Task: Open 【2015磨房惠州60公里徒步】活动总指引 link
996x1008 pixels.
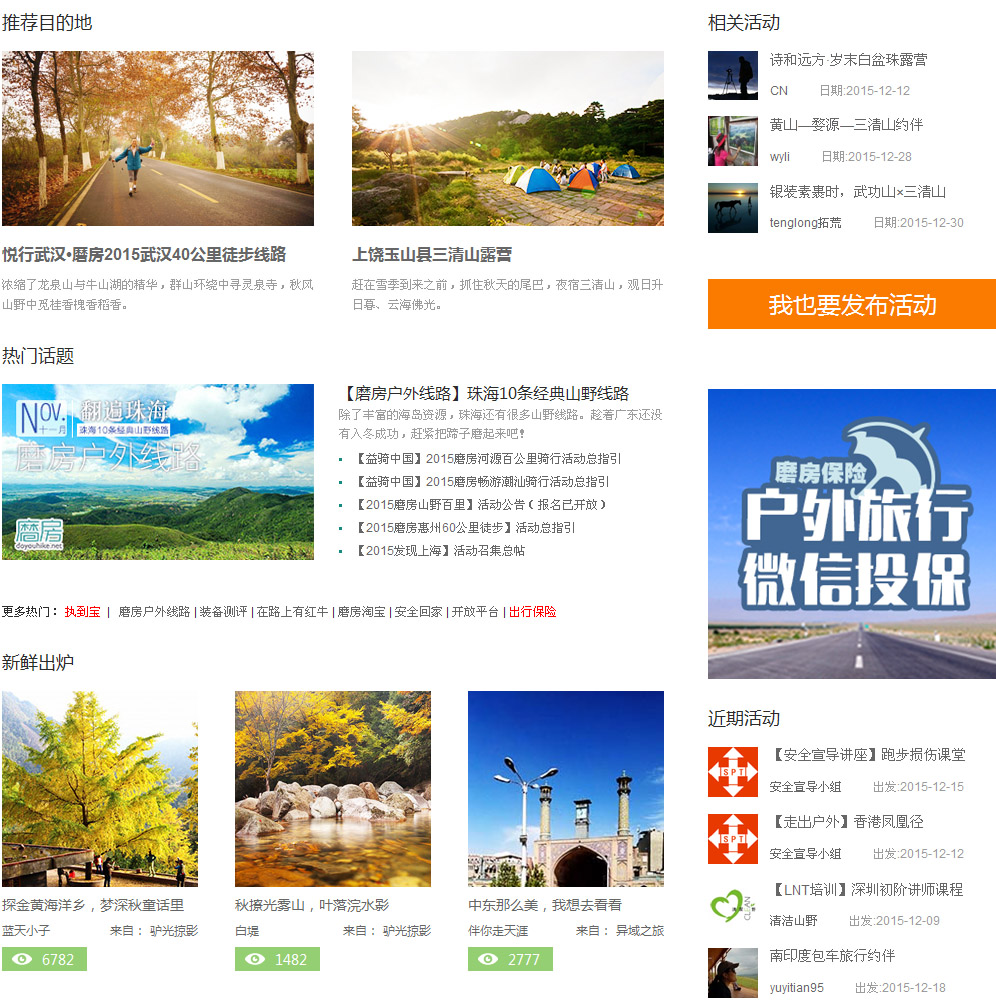Action: coord(465,528)
